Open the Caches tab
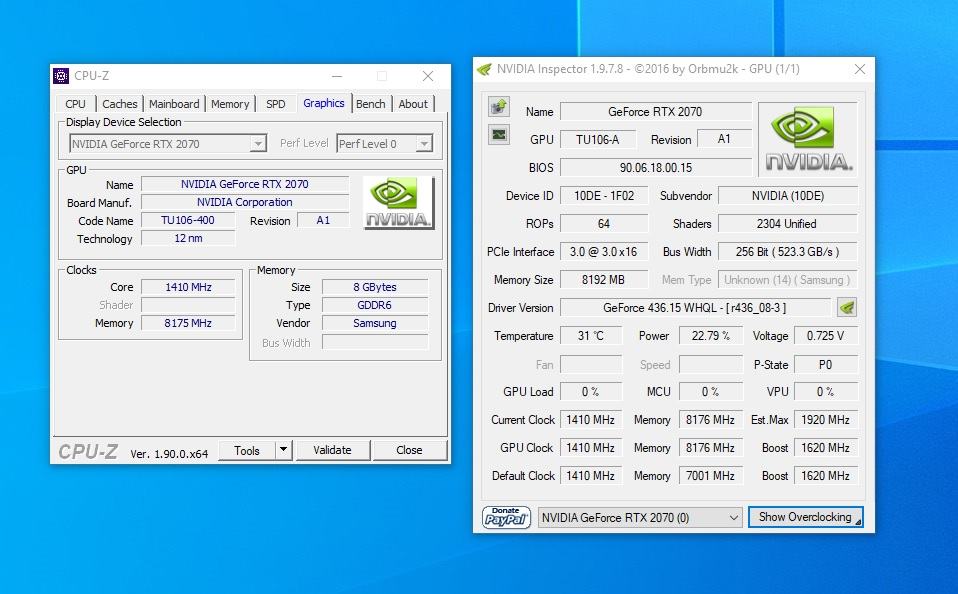958x594 pixels. tap(120, 104)
